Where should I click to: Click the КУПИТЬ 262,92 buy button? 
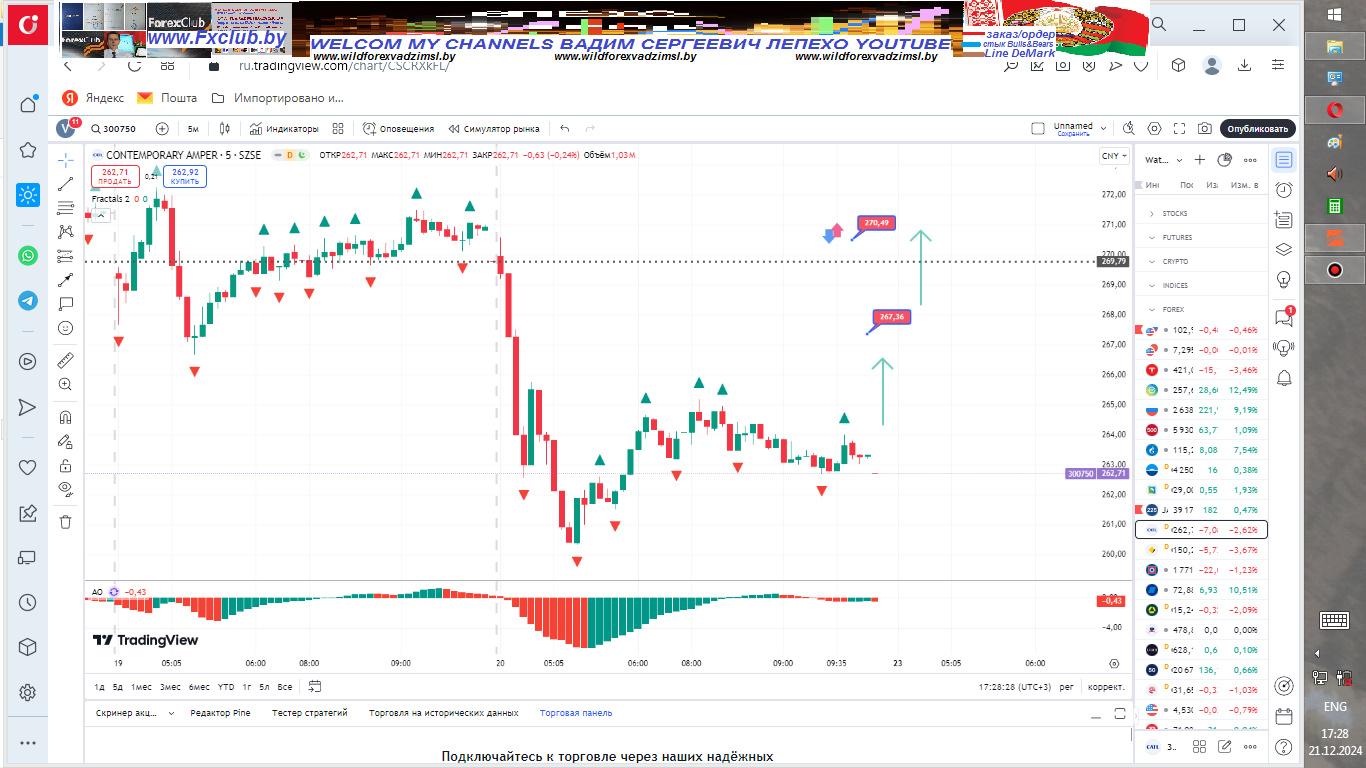point(185,177)
